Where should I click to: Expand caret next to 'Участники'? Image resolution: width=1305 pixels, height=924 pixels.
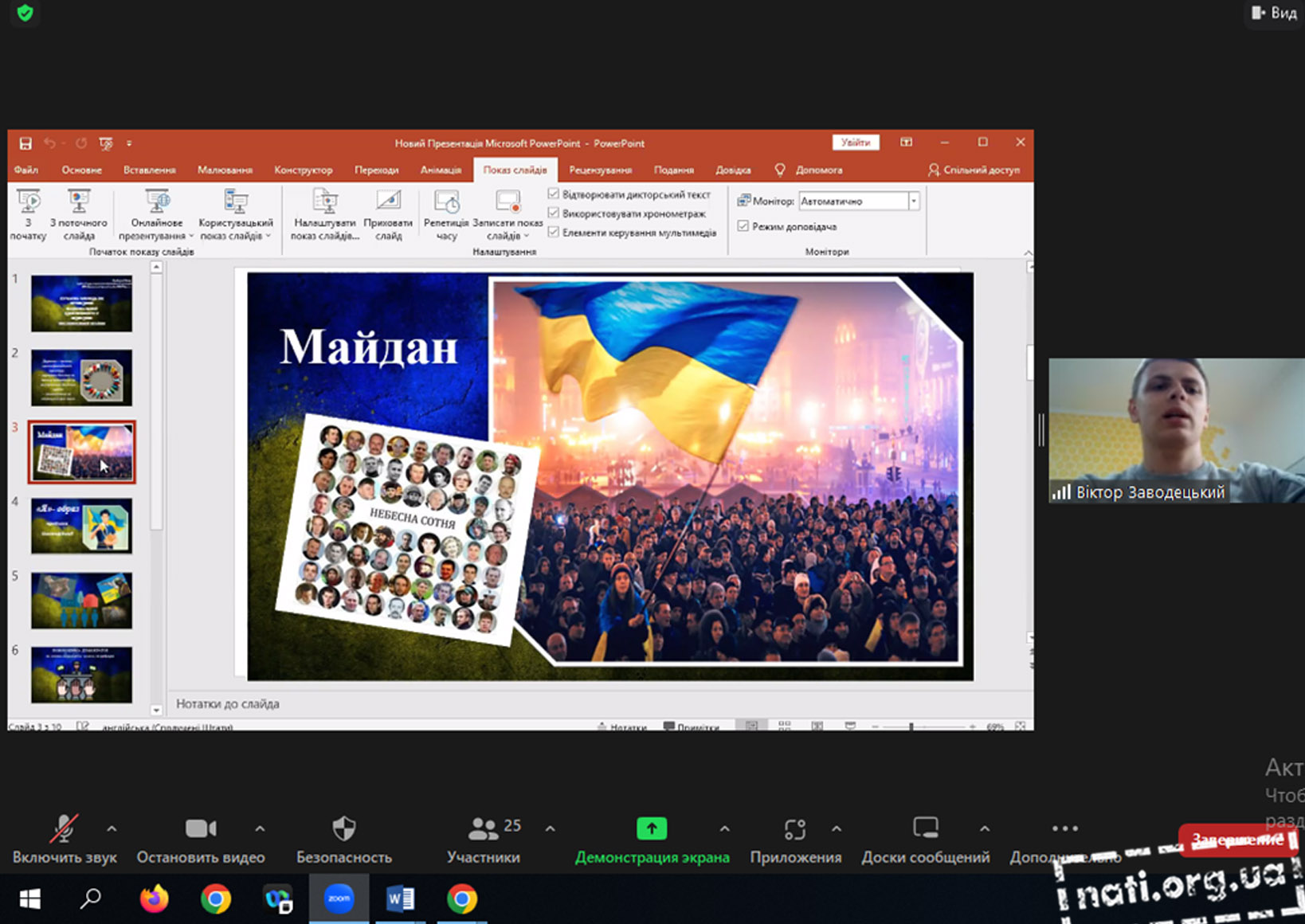[x=550, y=829]
